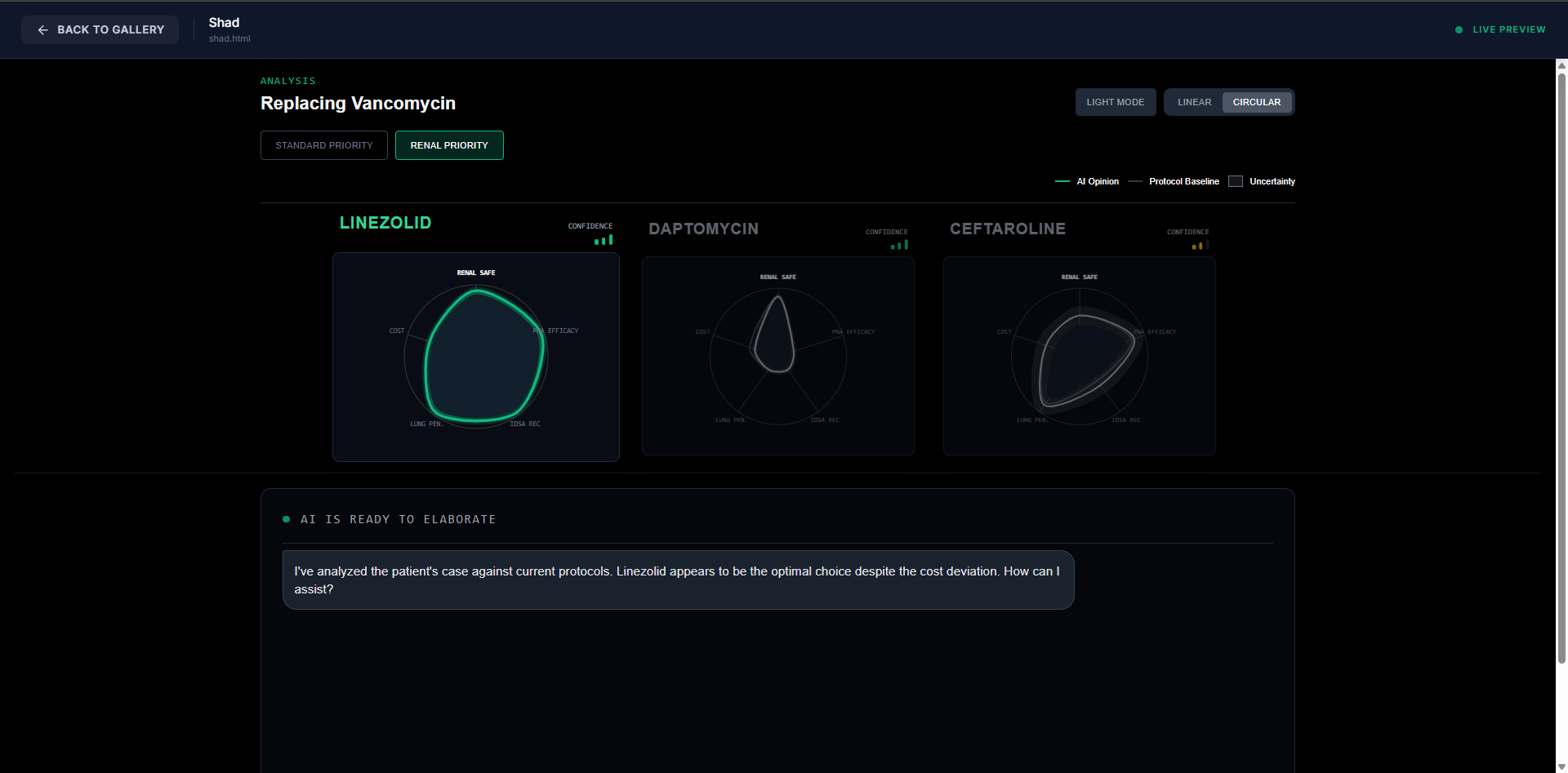Viewport: 1568px width, 773px height.
Task: Switch chart view to Circular
Action: click(x=1256, y=102)
